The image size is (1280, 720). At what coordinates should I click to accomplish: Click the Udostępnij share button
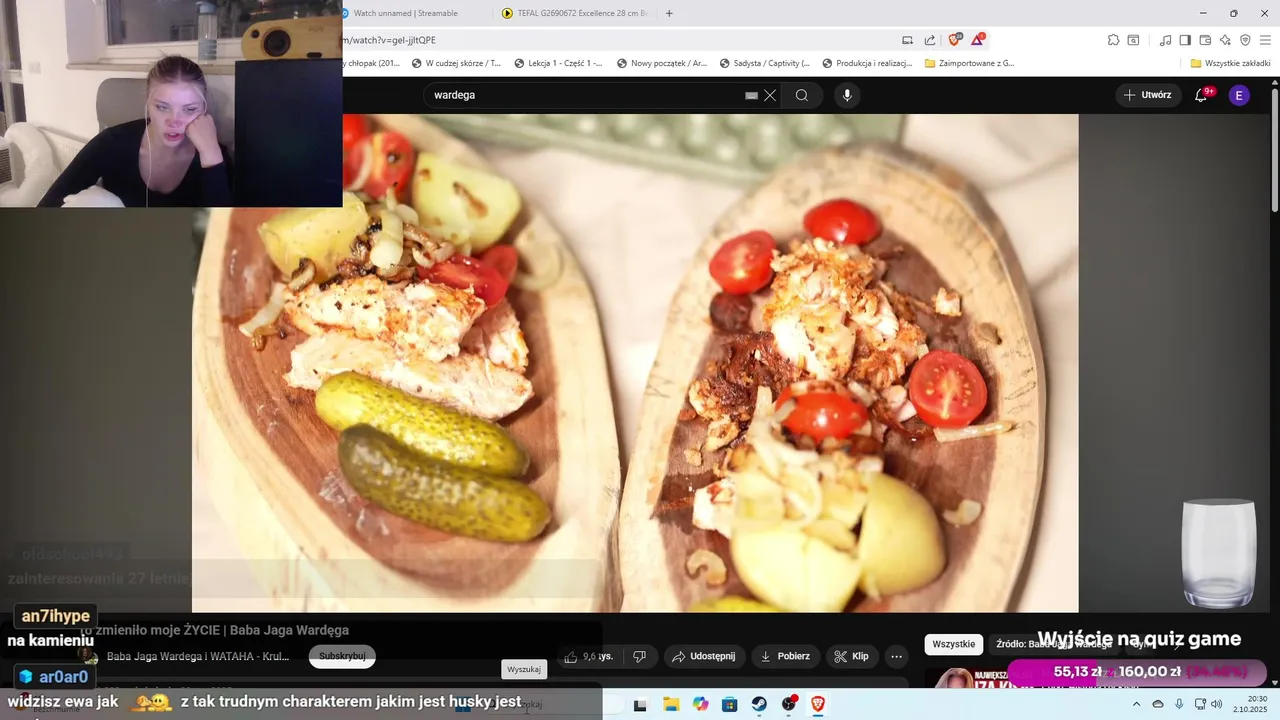click(704, 656)
